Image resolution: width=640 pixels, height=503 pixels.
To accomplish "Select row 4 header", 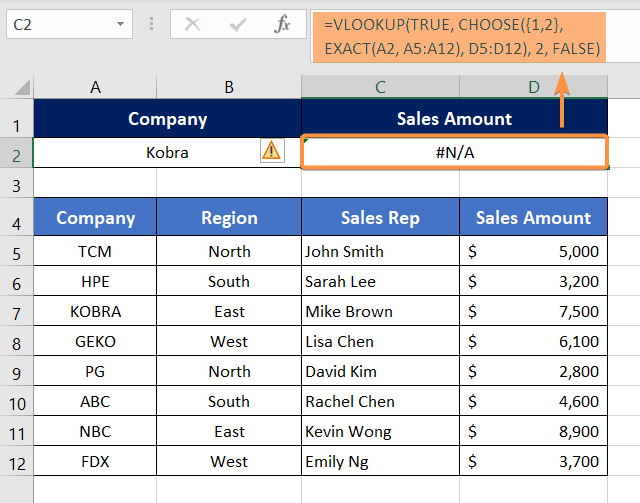I will pyautogui.click(x=16, y=217).
